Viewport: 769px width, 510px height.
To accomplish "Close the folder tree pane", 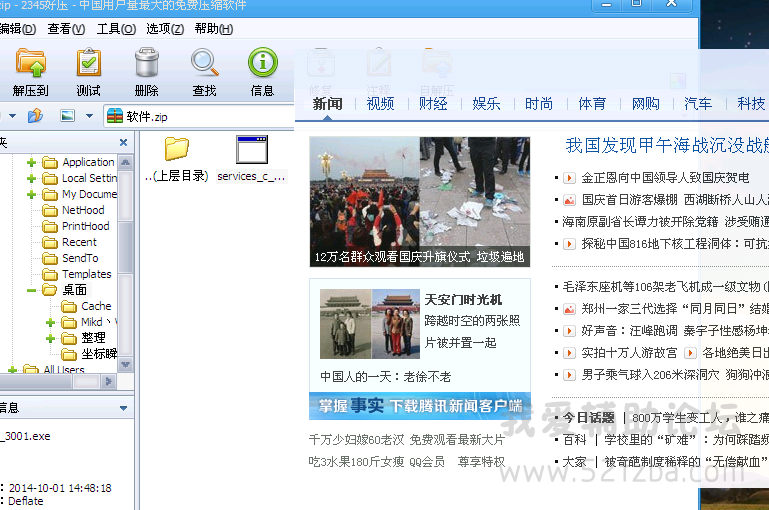I will [x=124, y=142].
